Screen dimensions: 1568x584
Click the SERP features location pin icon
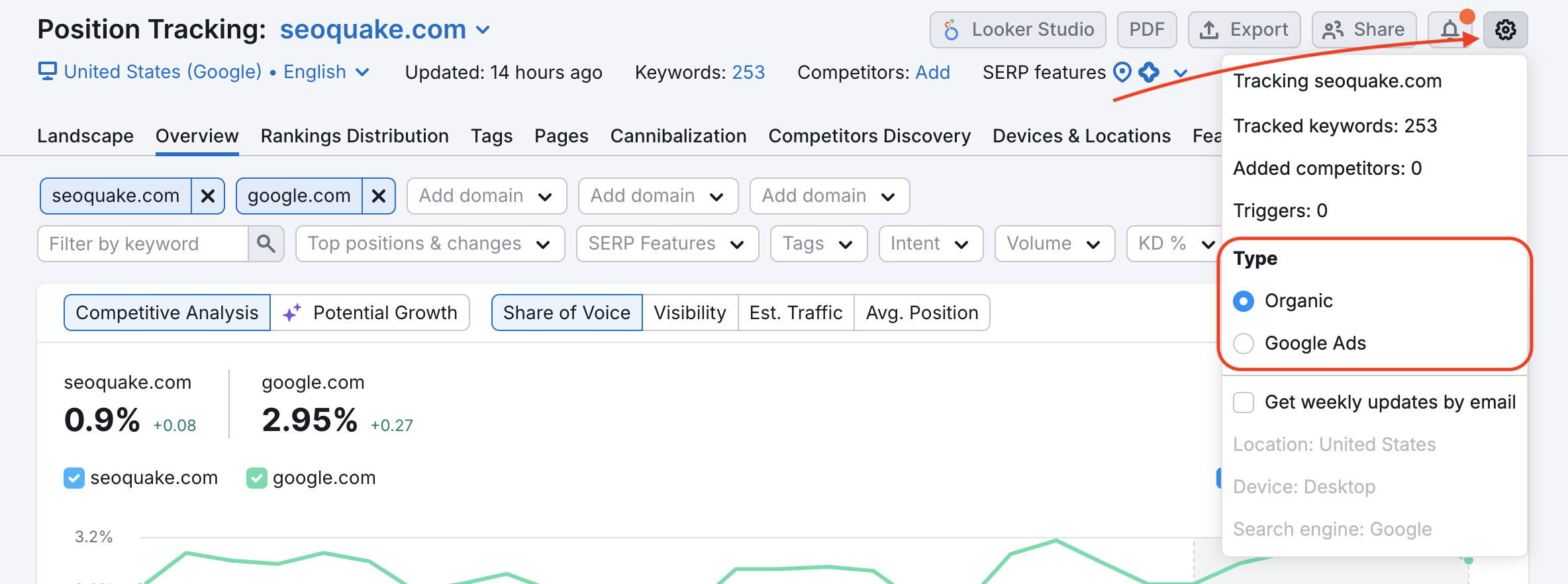click(x=1122, y=72)
